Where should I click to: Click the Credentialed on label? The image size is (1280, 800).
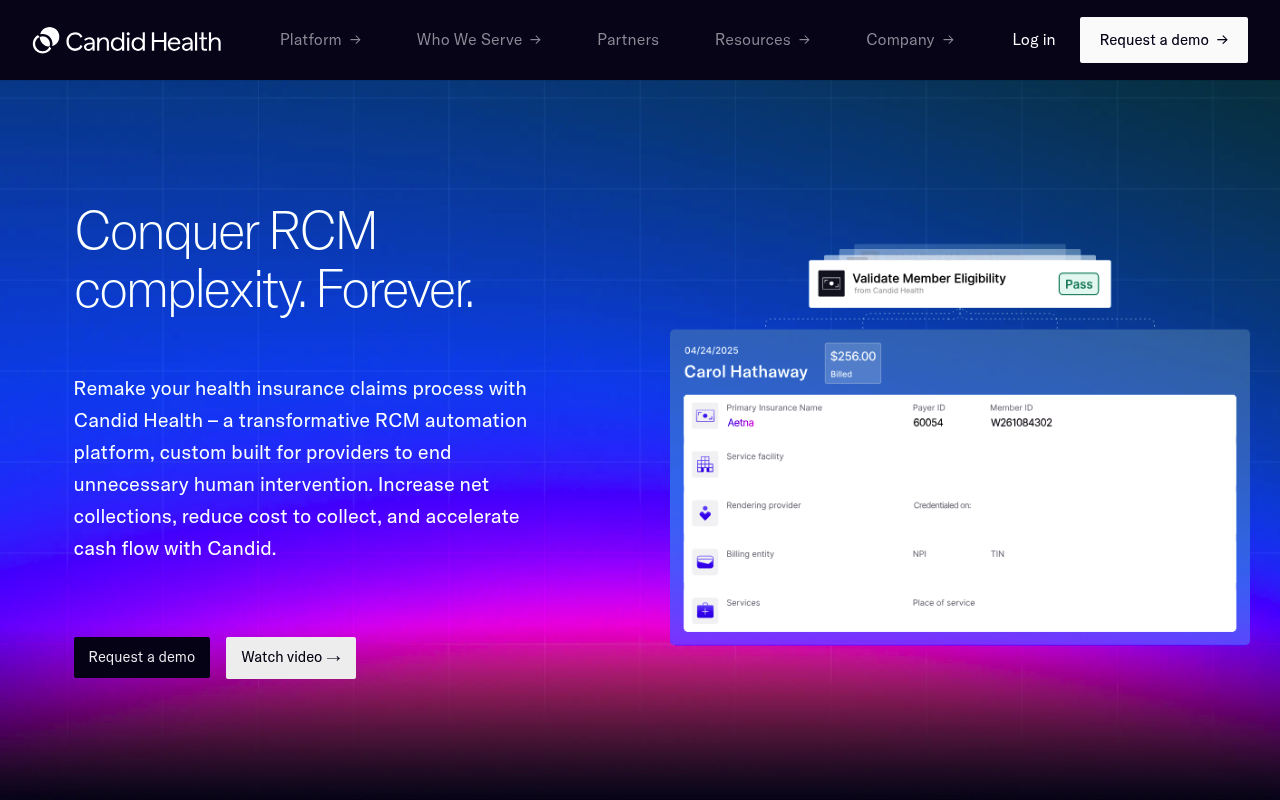pos(942,506)
